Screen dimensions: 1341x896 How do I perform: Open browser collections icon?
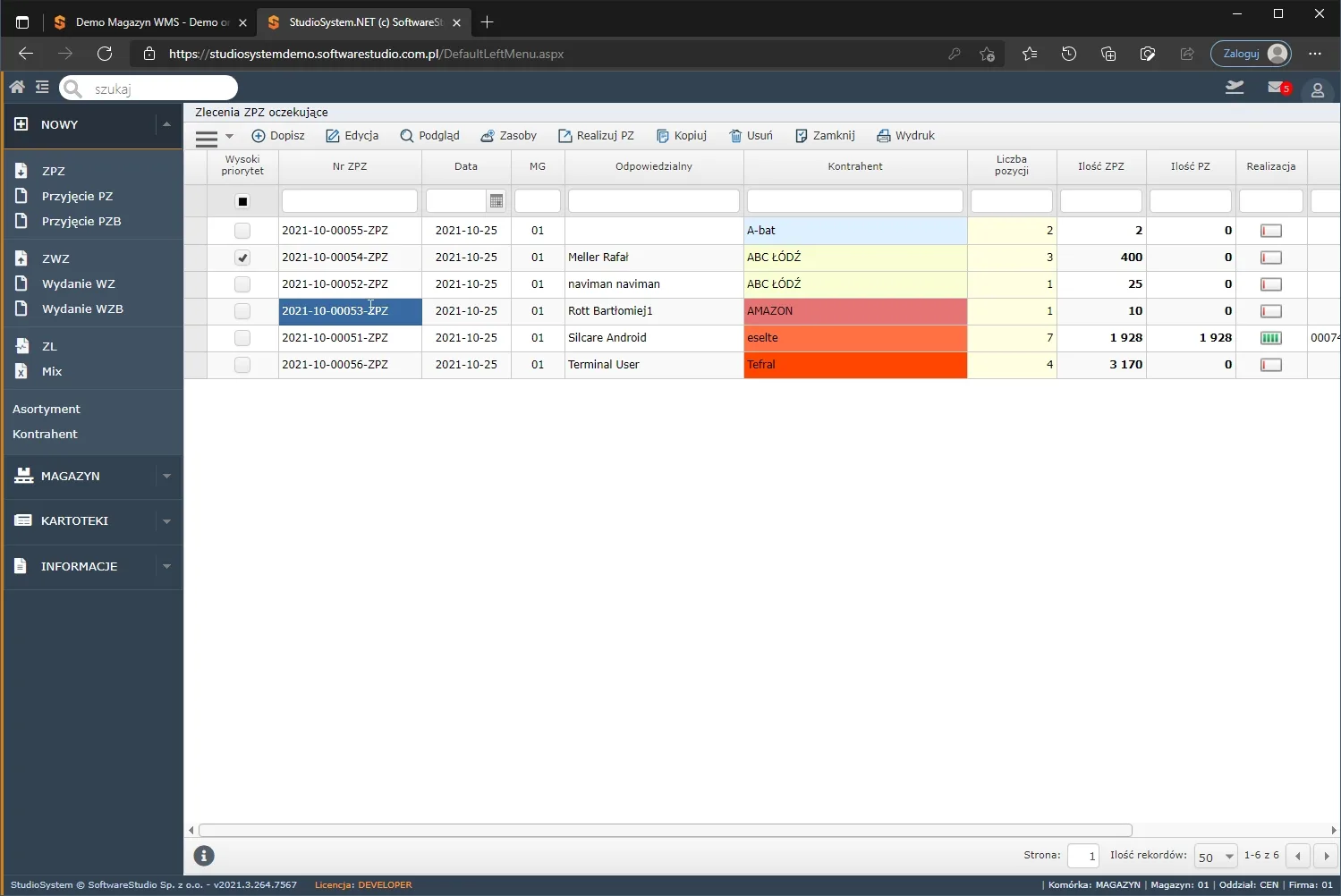pyautogui.click(x=1108, y=54)
